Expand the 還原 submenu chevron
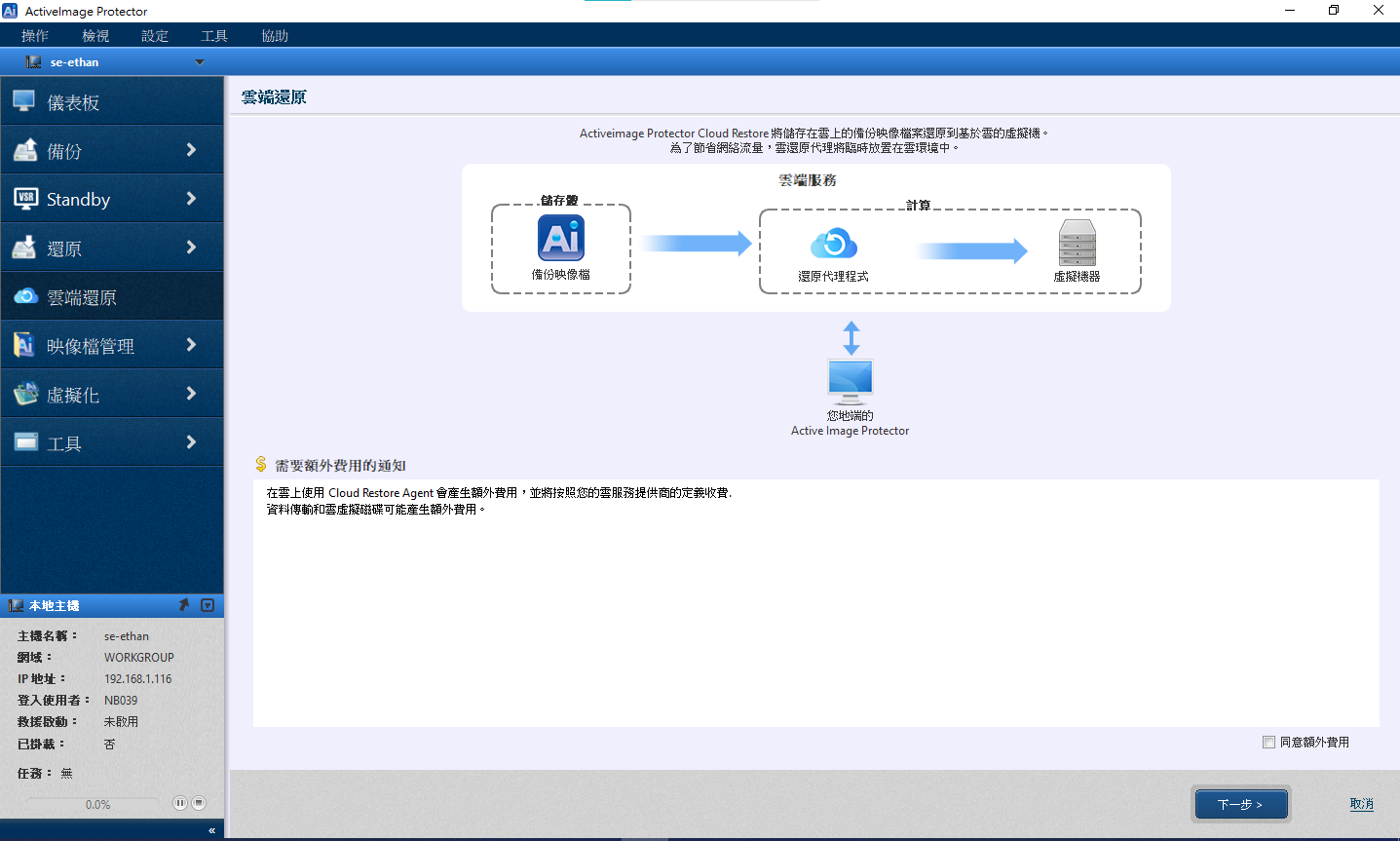 click(x=191, y=248)
